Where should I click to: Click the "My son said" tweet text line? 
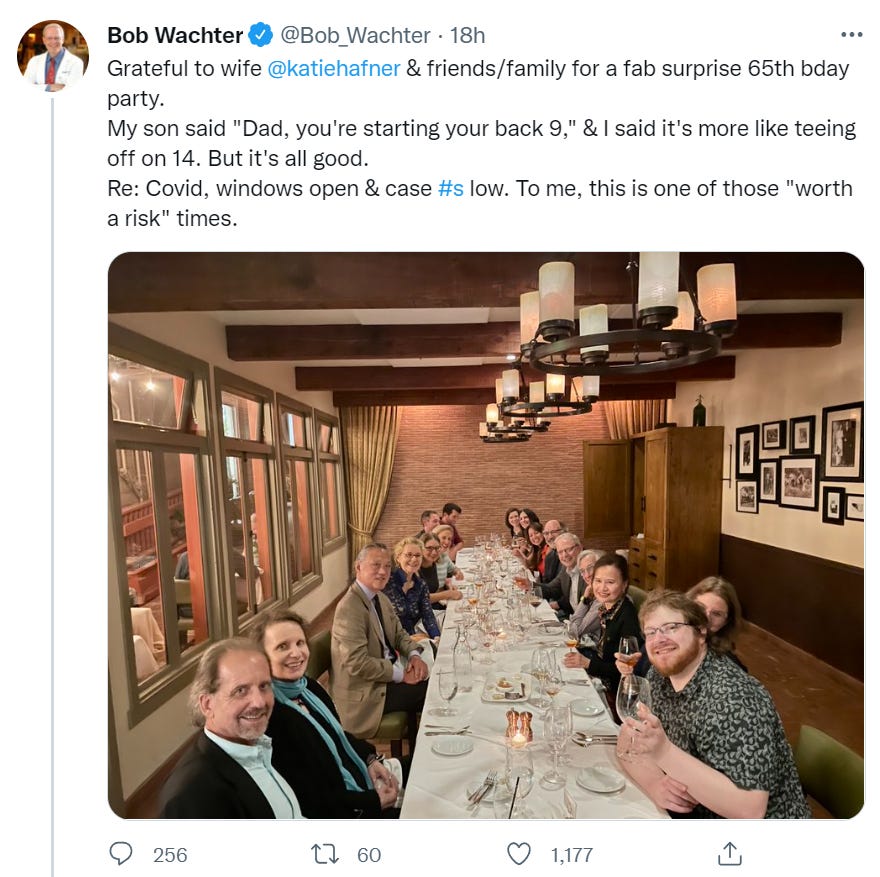(x=480, y=130)
